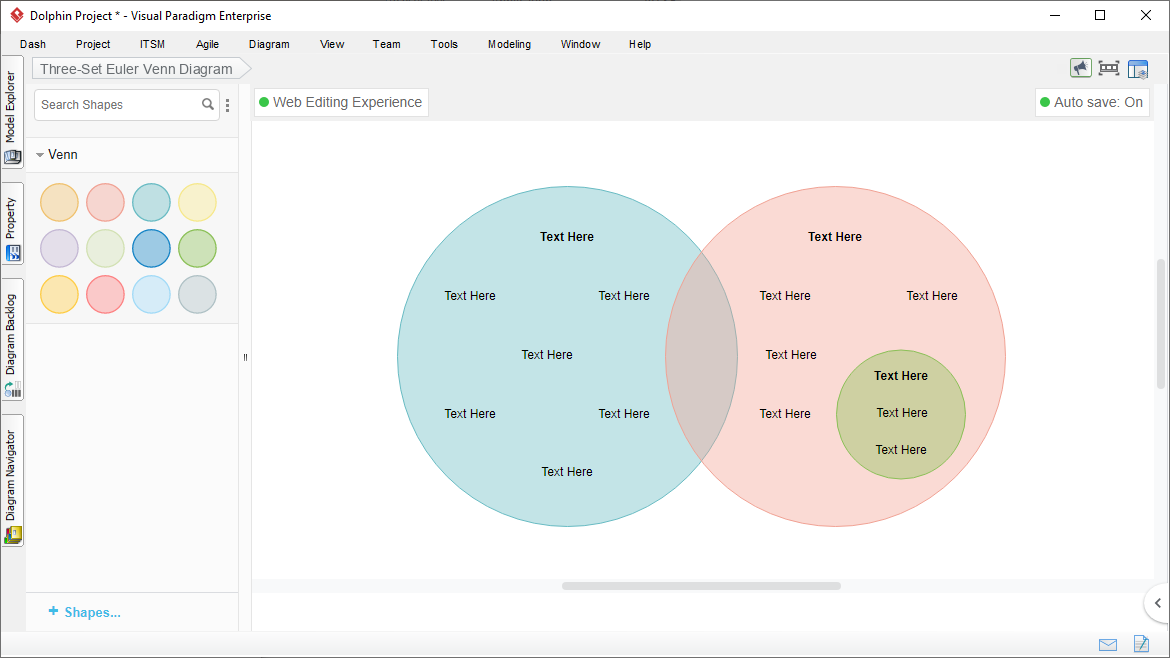Click the palette panel collapse handle

pyautogui.click(x=245, y=357)
